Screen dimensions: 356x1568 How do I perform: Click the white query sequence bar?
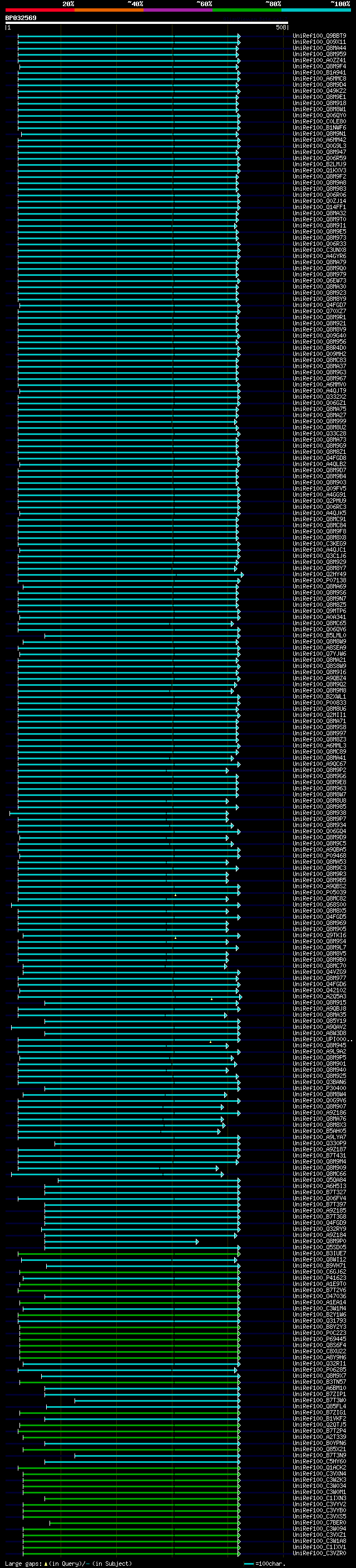(147, 23)
